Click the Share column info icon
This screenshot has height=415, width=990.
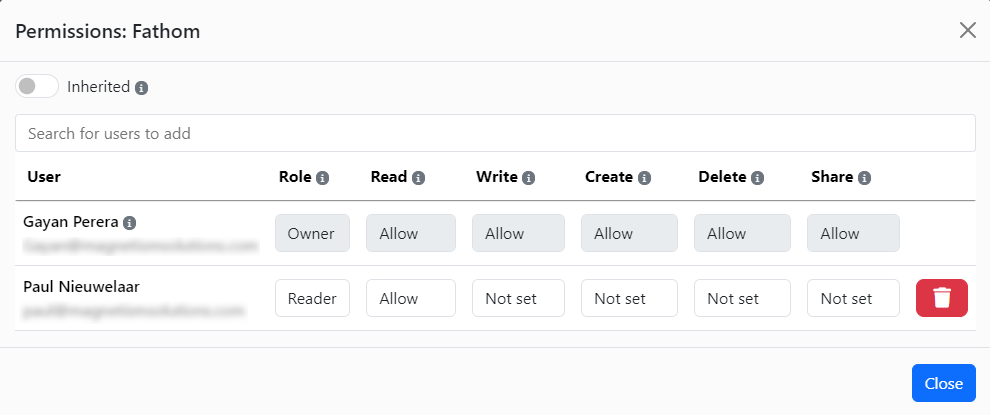pyautogui.click(x=864, y=178)
